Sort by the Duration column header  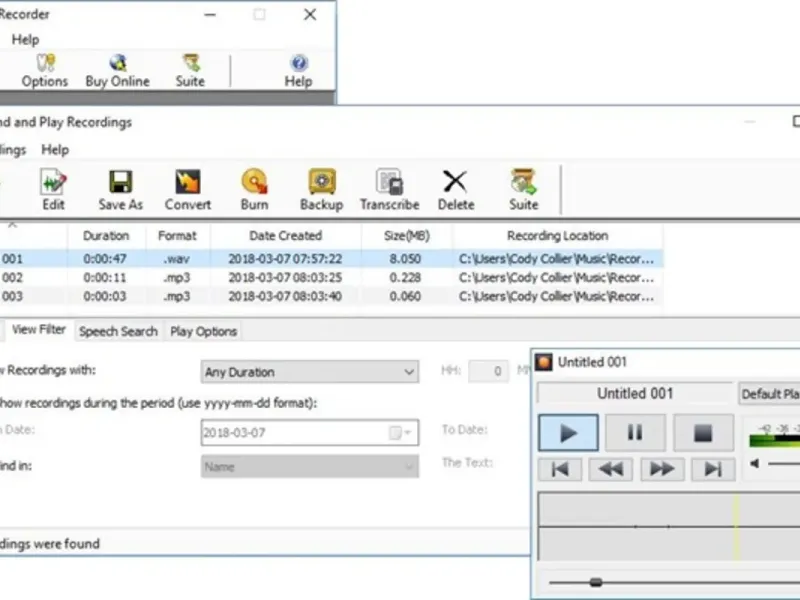106,236
